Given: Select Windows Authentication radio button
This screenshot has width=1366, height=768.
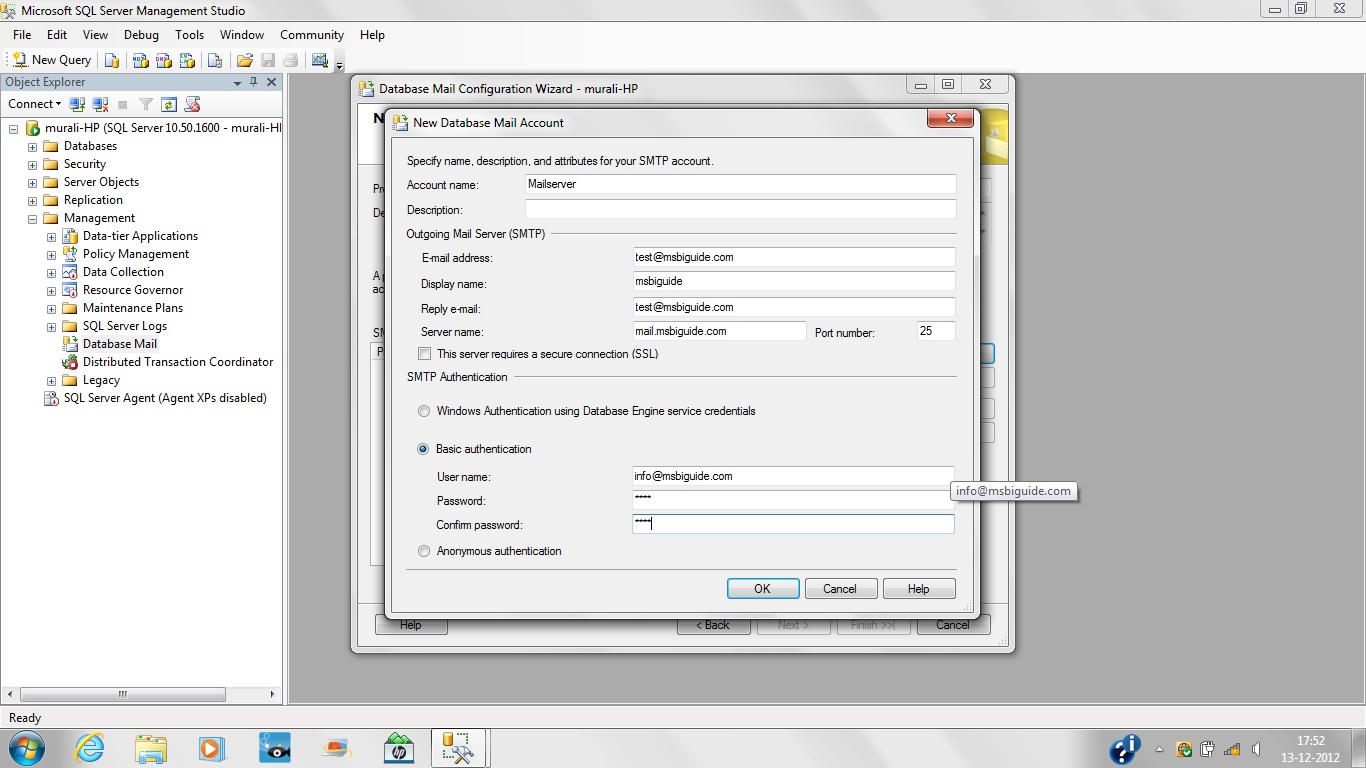Looking at the screenshot, I should click(423, 410).
